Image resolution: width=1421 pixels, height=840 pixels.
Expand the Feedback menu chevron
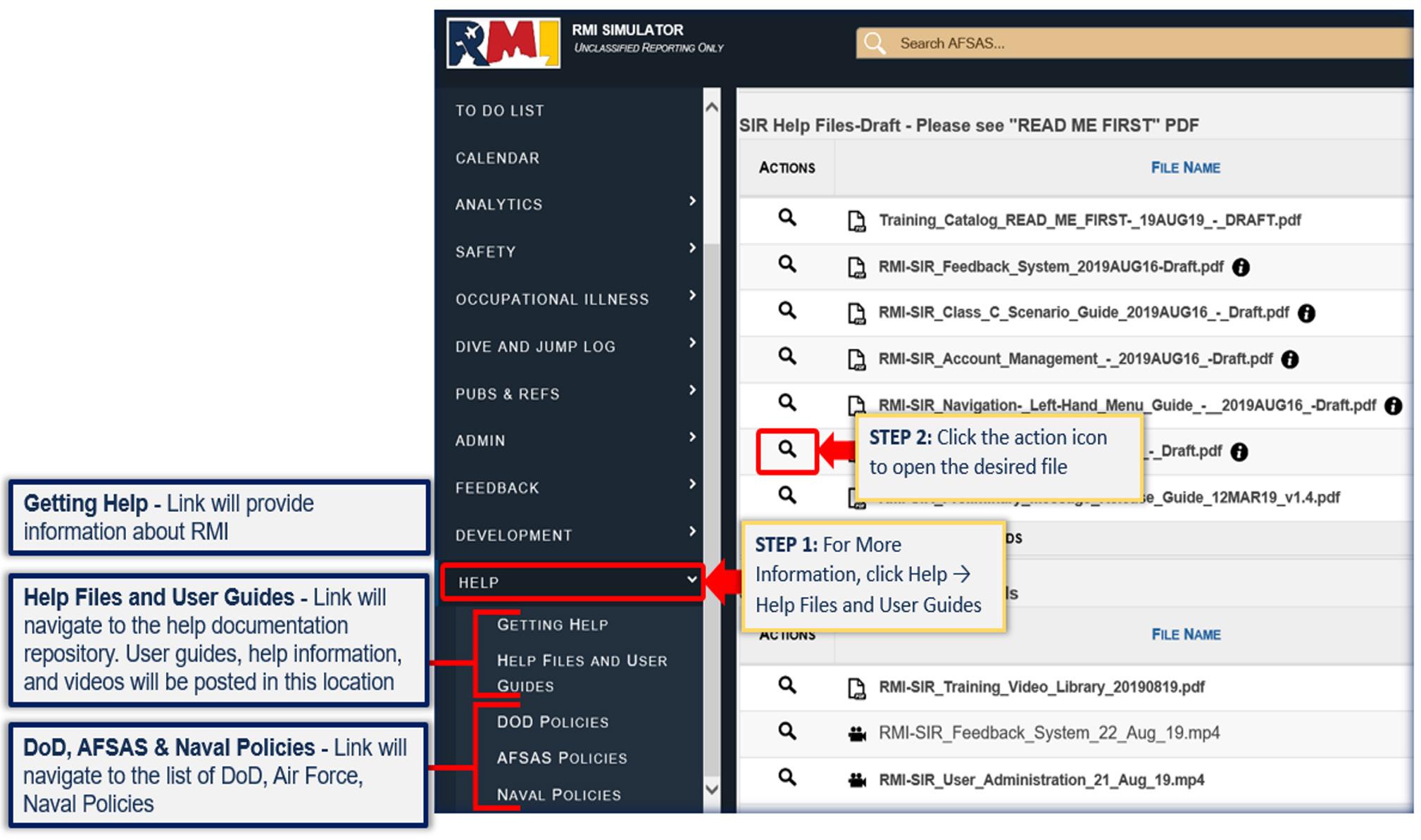[692, 484]
